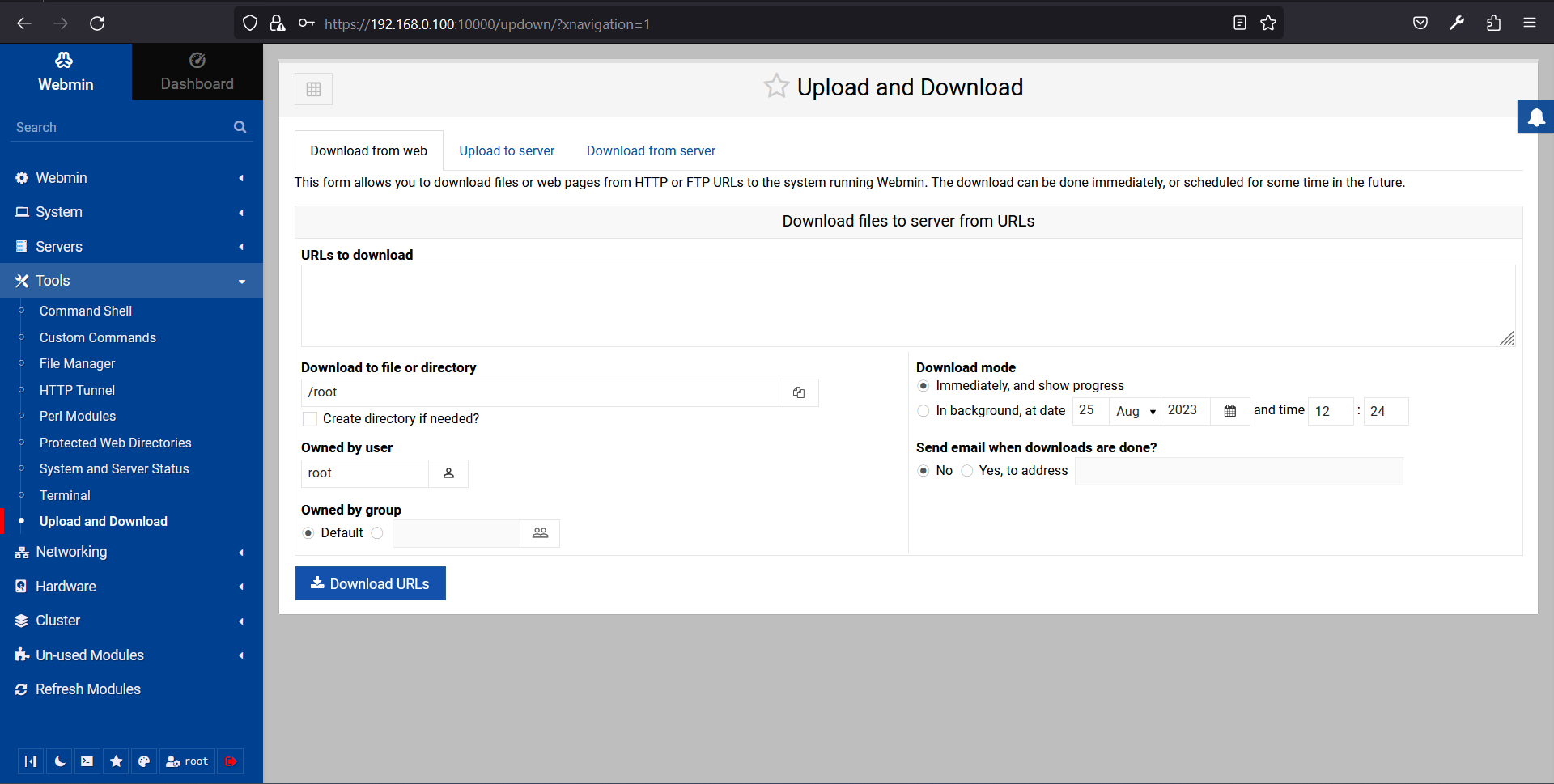Viewport: 1554px width, 784px height.
Task: Open the calendar date picker icon
Action: (x=1229, y=411)
